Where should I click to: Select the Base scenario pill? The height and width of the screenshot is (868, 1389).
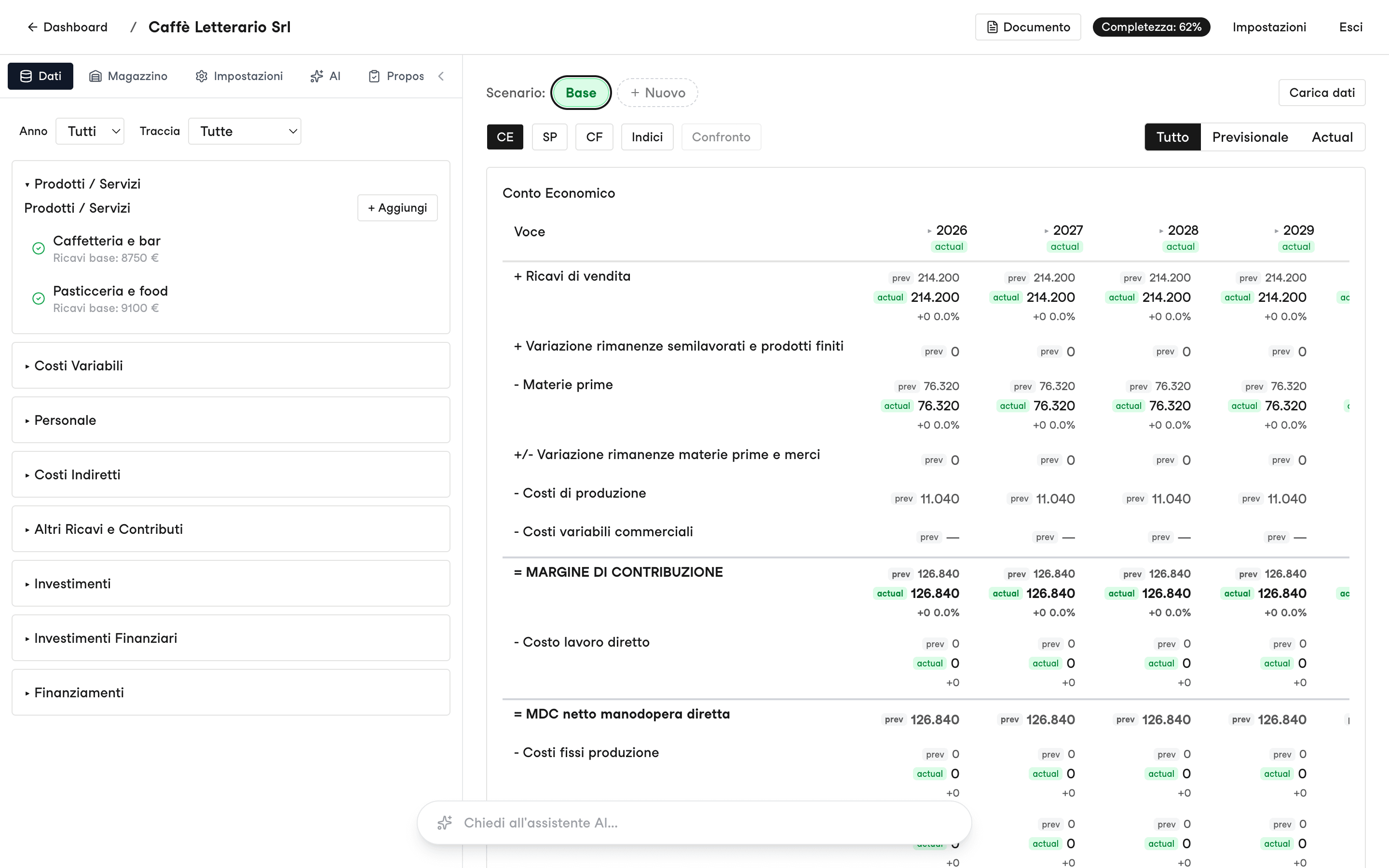tap(581, 93)
